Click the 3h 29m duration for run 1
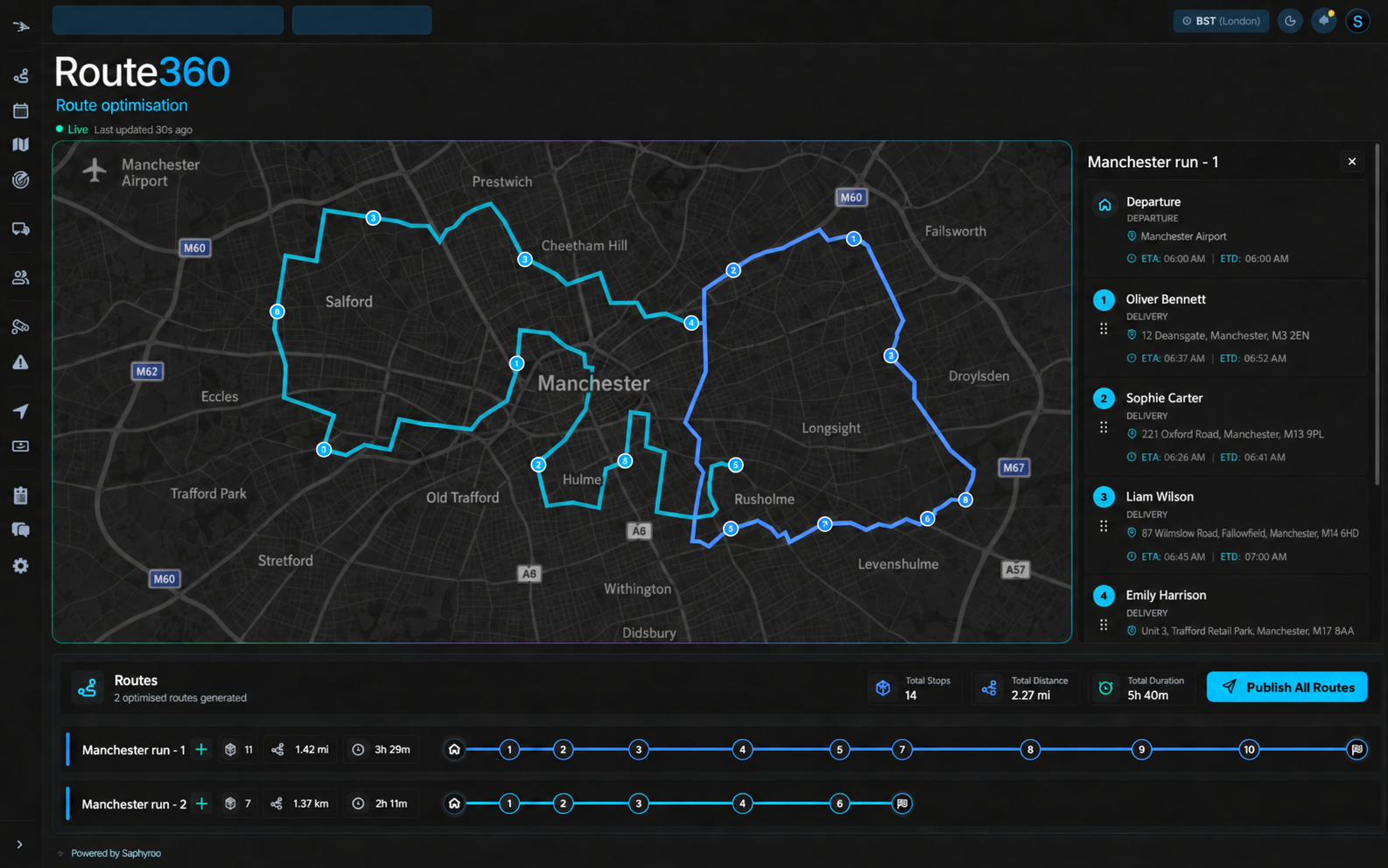1388x868 pixels. pos(392,750)
